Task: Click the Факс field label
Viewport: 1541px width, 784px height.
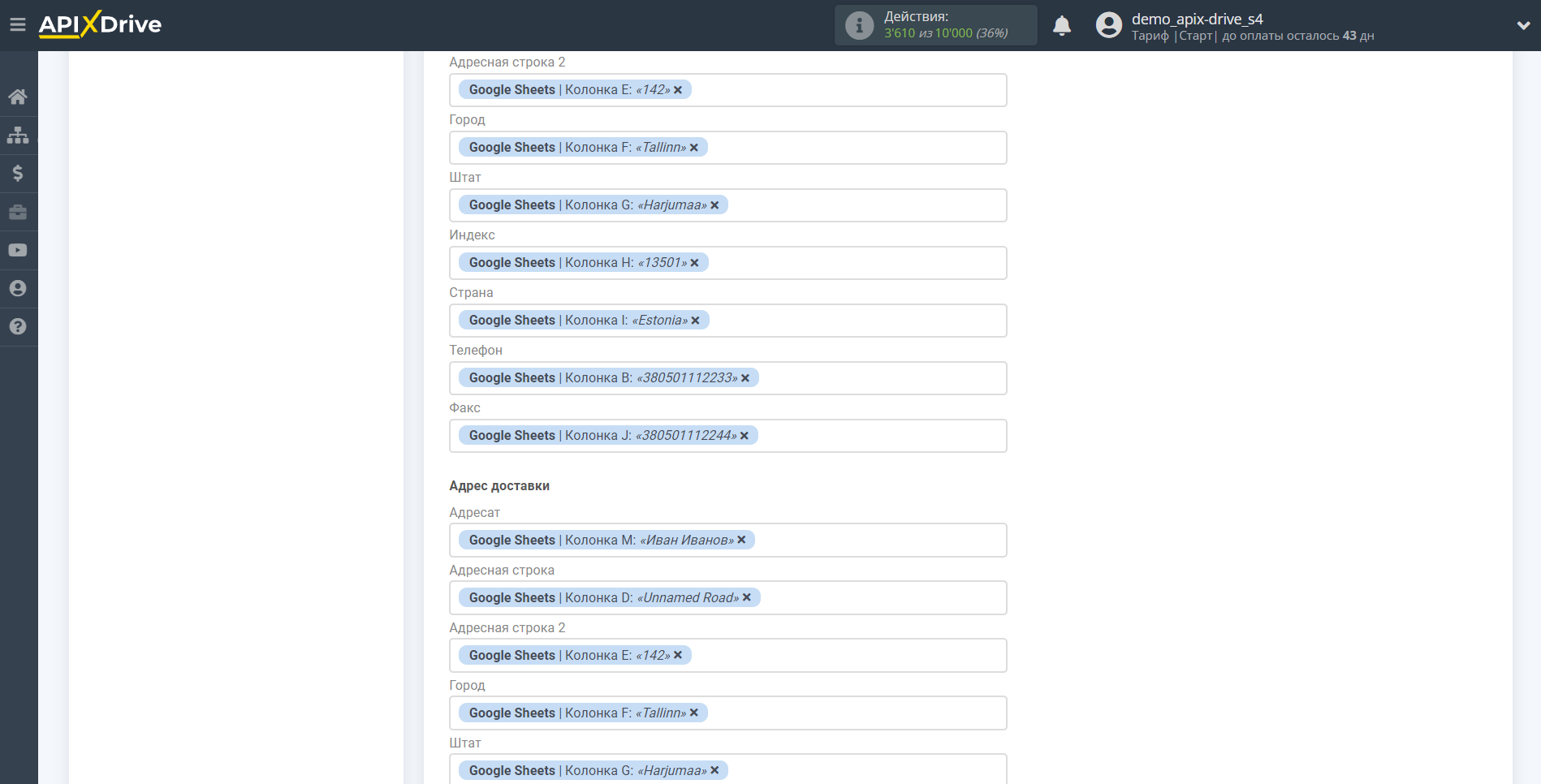Action: [x=464, y=407]
